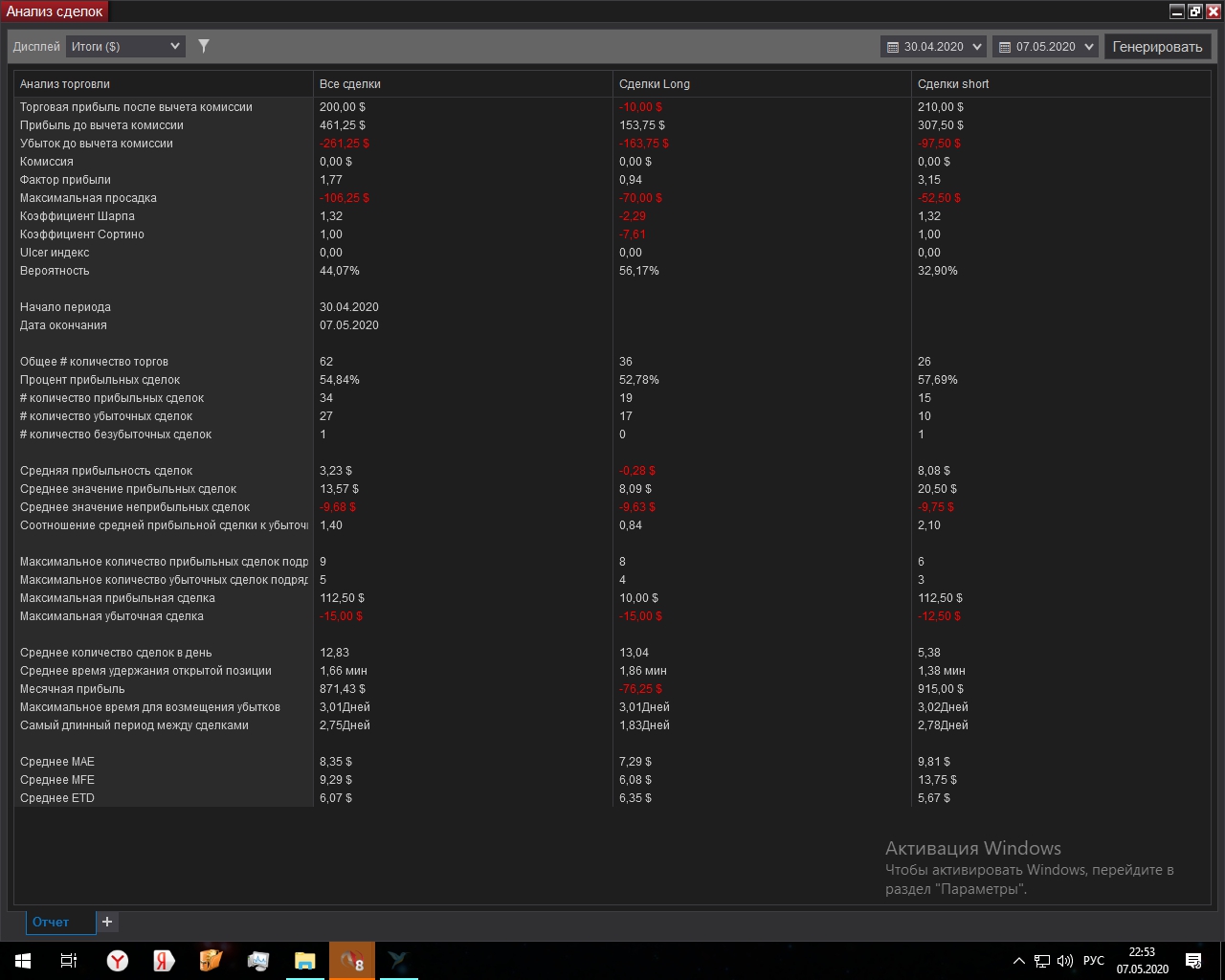The image size is (1225, 980).
Task: Click the volume speaker tray icon
Action: [1065, 961]
